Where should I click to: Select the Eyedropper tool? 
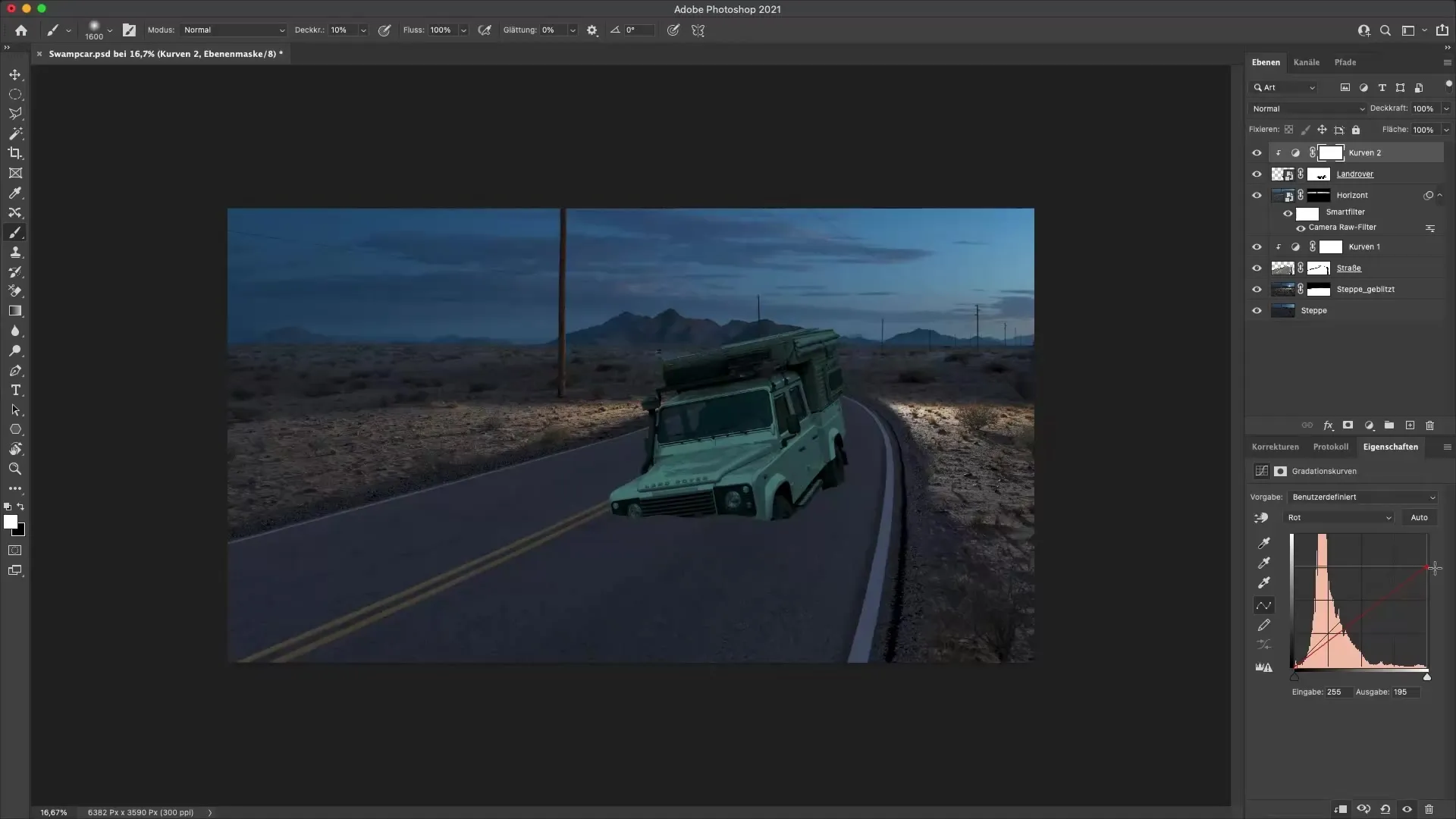[x=15, y=193]
